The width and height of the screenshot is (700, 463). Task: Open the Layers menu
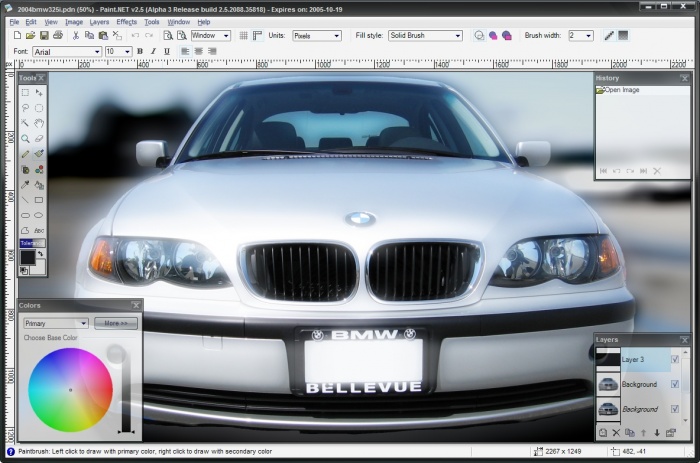pos(99,22)
